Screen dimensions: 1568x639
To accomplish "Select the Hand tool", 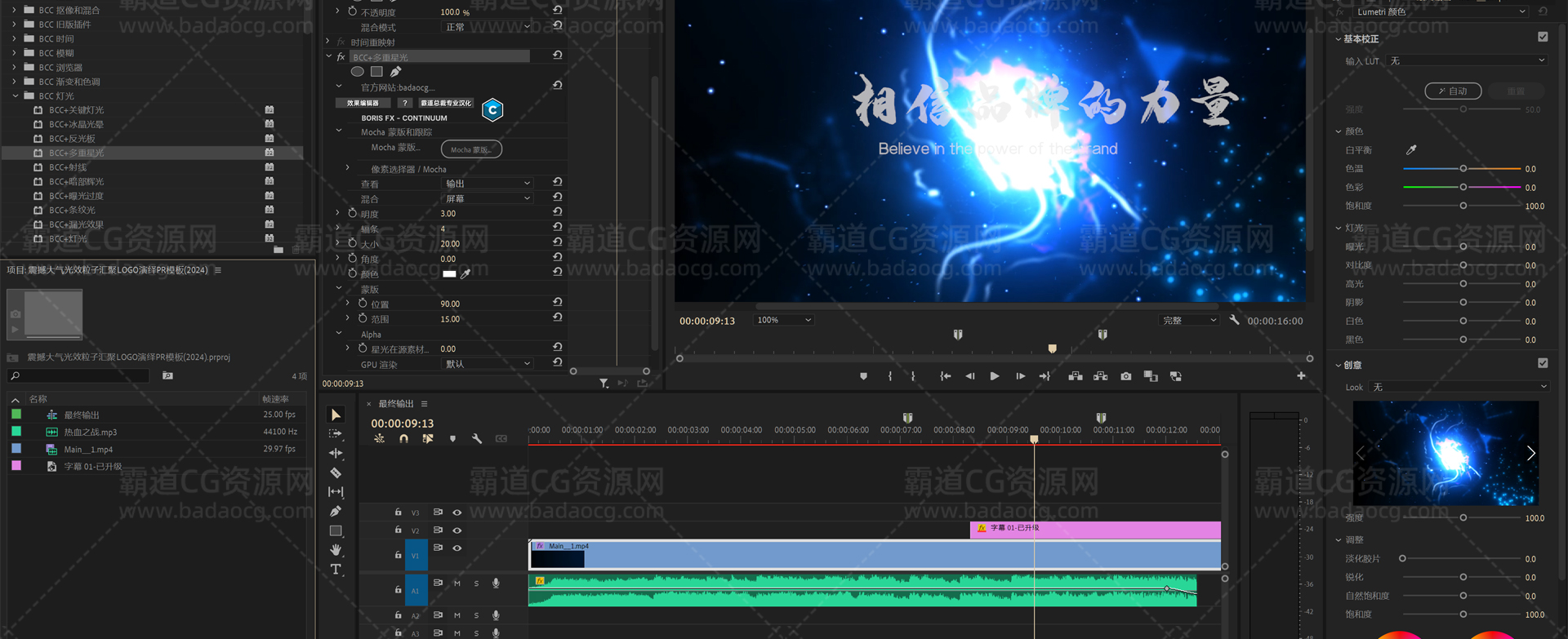I will (x=336, y=550).
